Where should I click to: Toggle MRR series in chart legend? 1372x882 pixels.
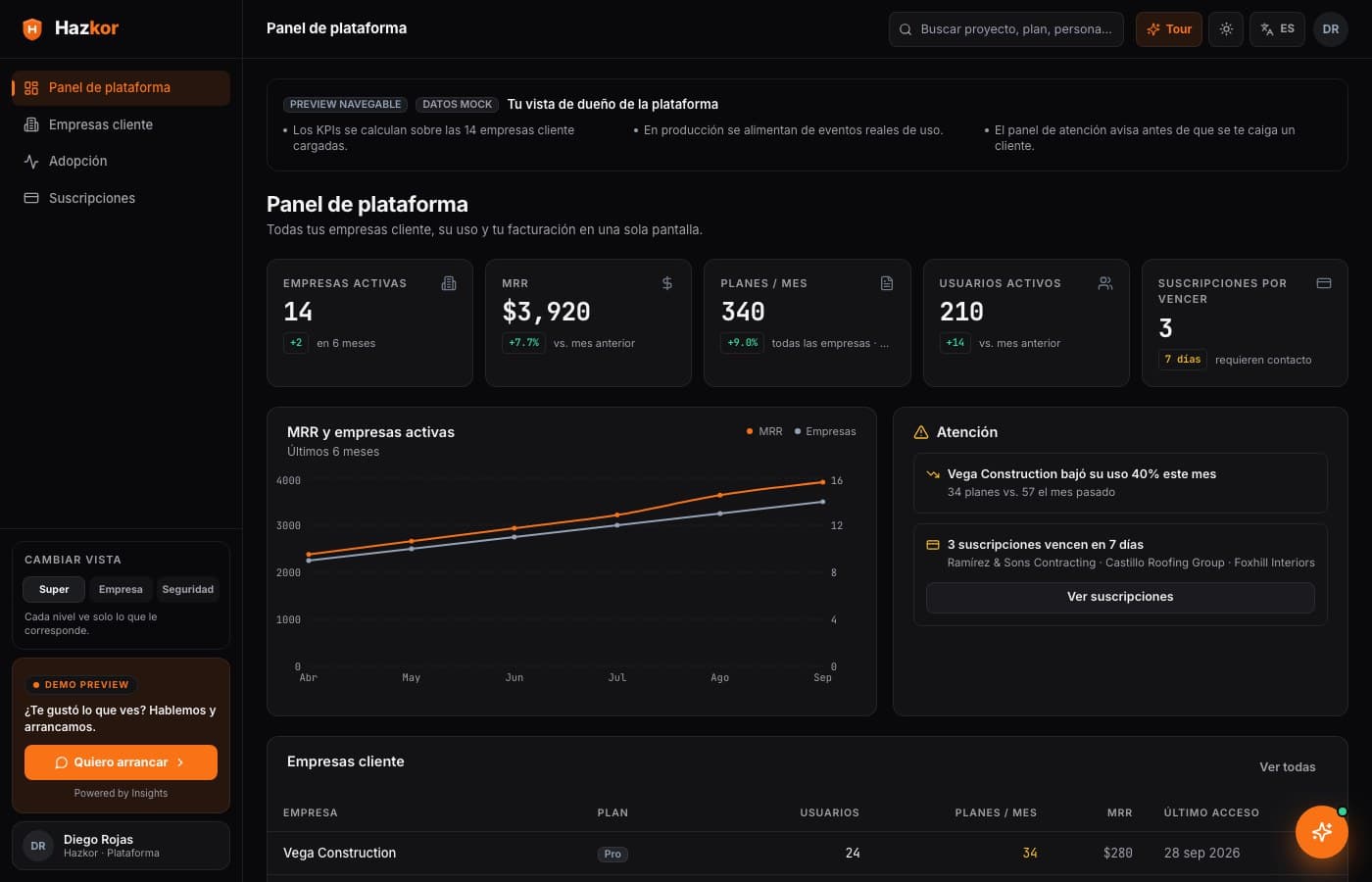click(764, 431)
